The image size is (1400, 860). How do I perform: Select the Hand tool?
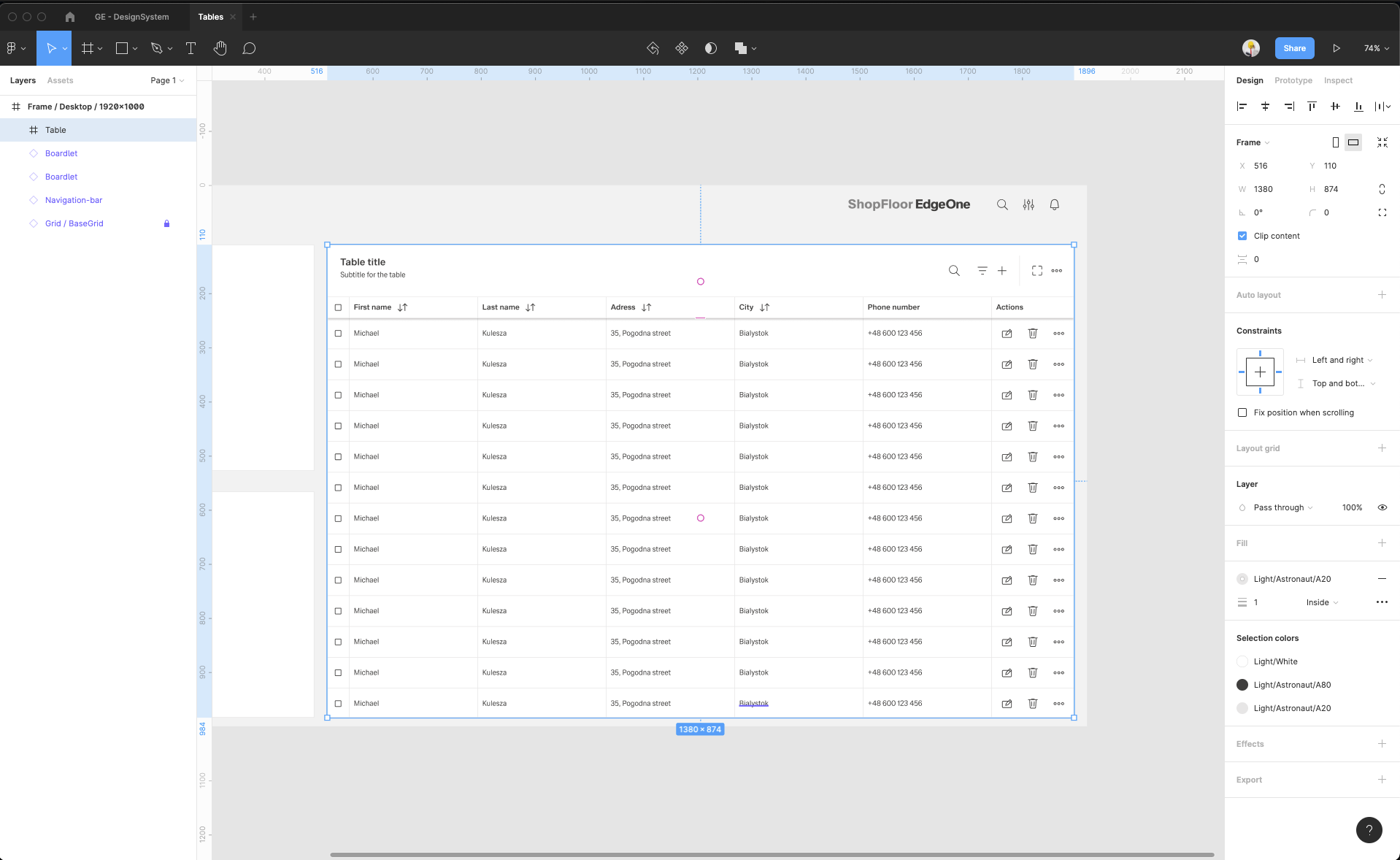click(220, 48)
